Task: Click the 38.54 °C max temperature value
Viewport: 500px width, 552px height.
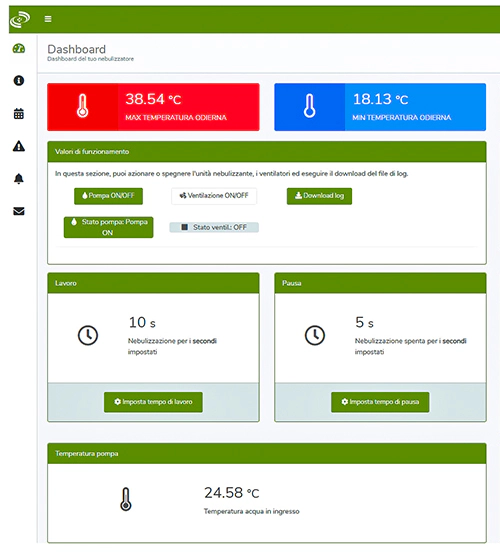Action: pos(154,99)
